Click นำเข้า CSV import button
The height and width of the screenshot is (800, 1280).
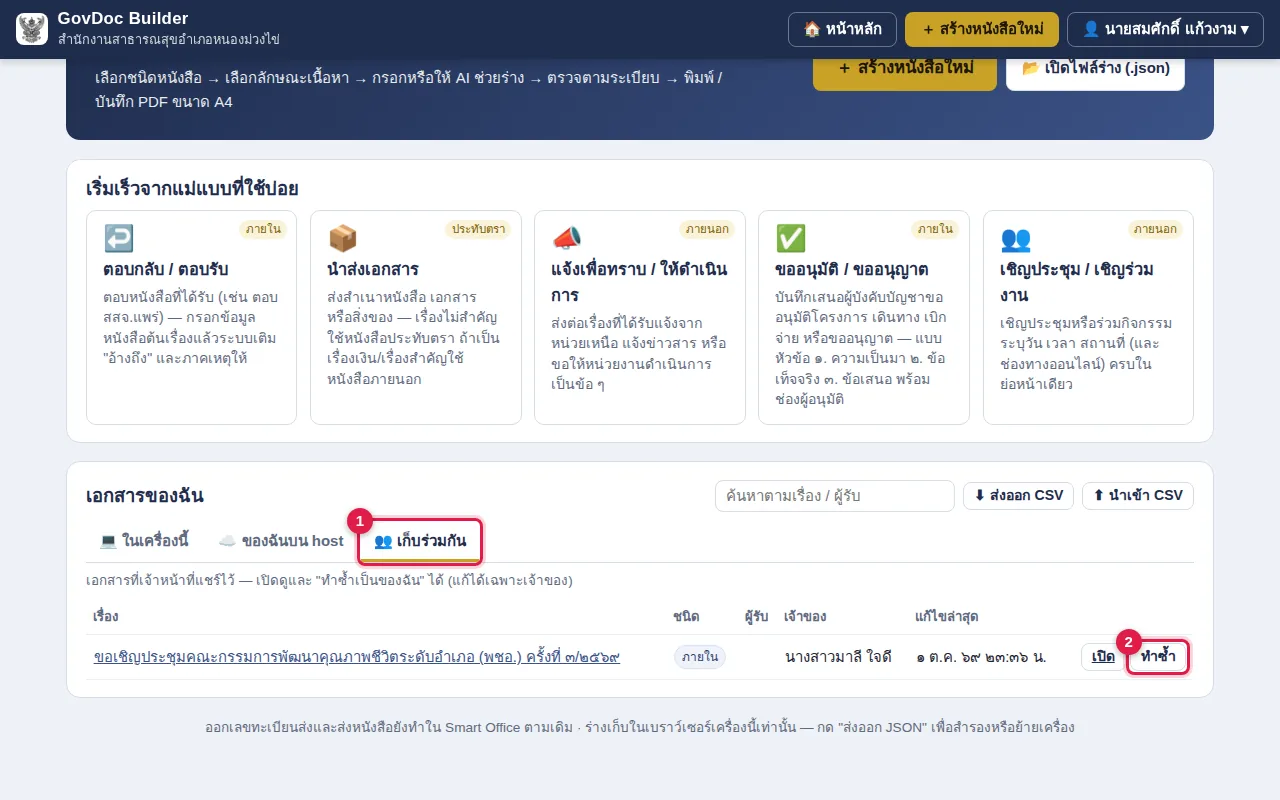click(x=1138, y=496)
